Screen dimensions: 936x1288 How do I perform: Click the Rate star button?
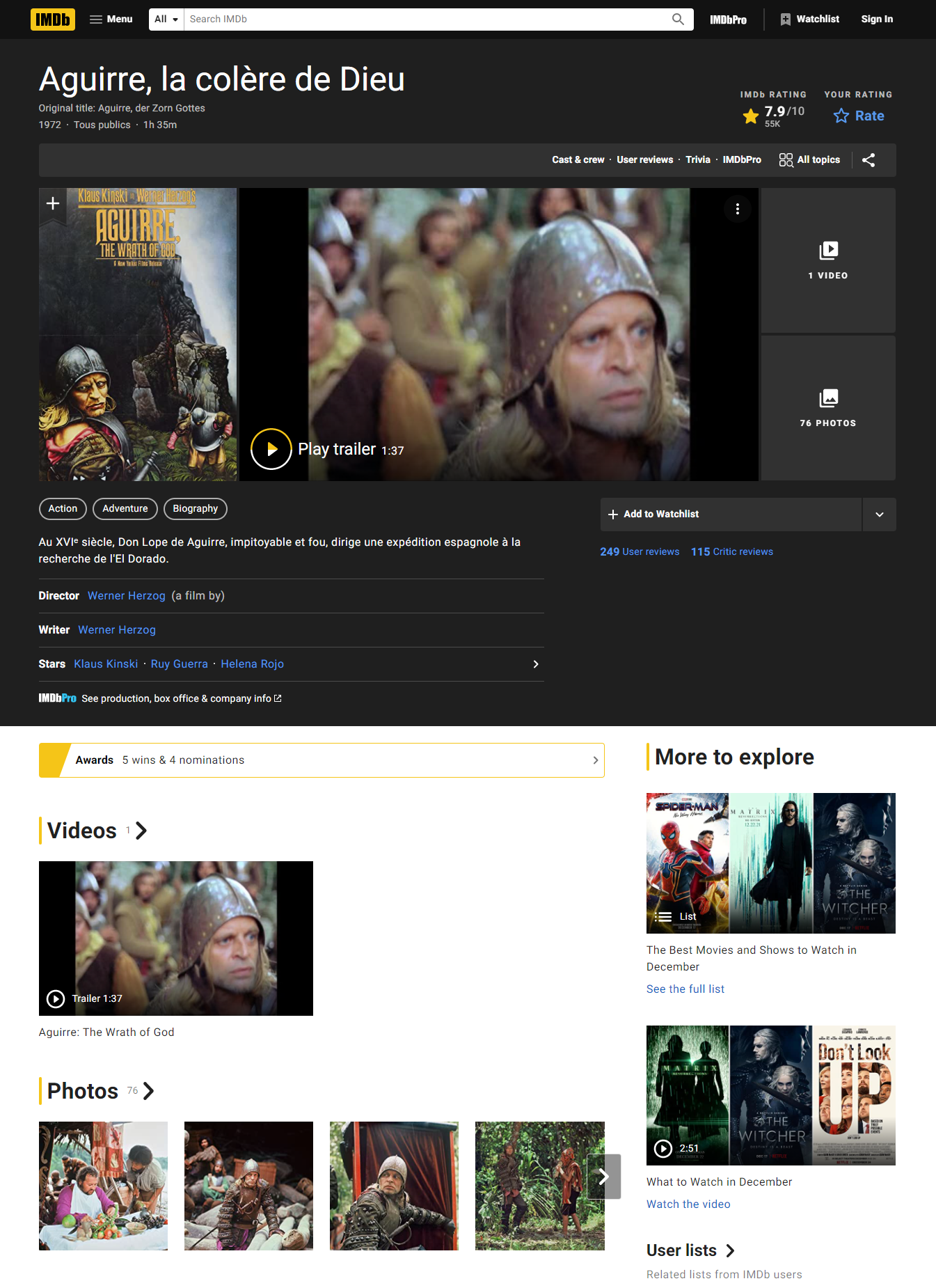[859, 116]
